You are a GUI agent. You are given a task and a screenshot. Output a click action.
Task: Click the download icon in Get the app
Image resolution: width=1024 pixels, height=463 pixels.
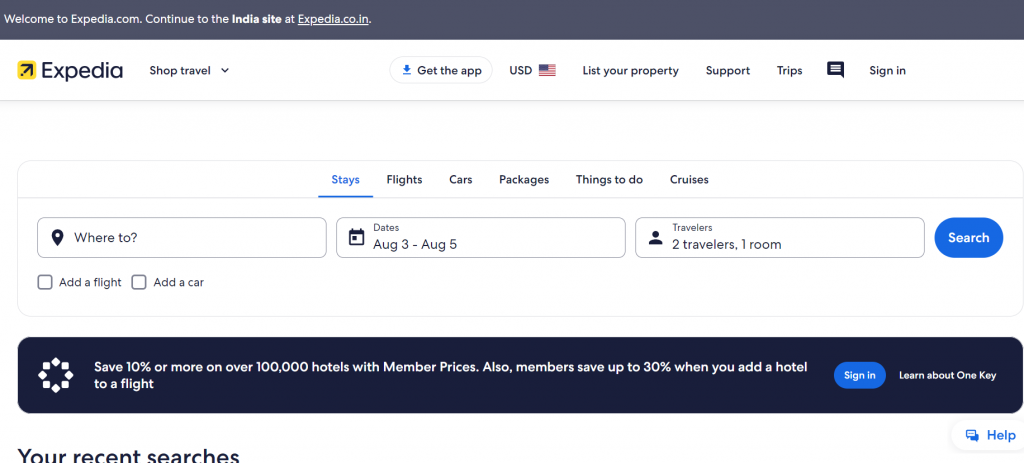[406, 70]
